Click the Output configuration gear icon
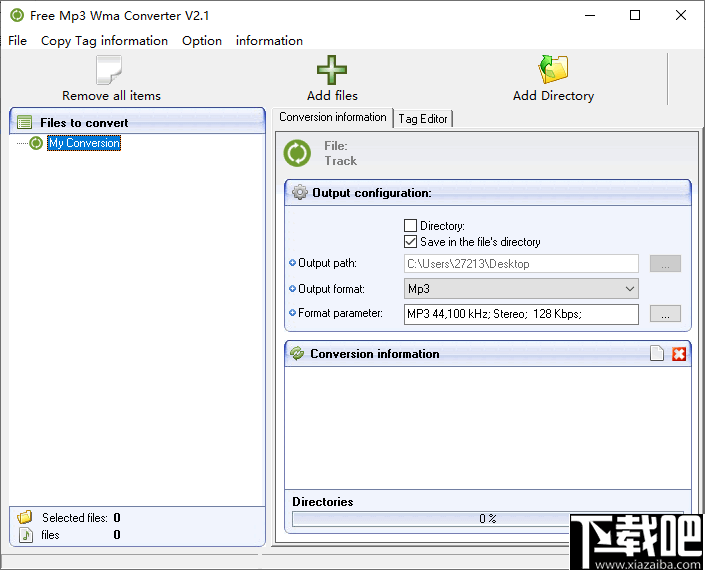The image size is (705, 570). 299,192
